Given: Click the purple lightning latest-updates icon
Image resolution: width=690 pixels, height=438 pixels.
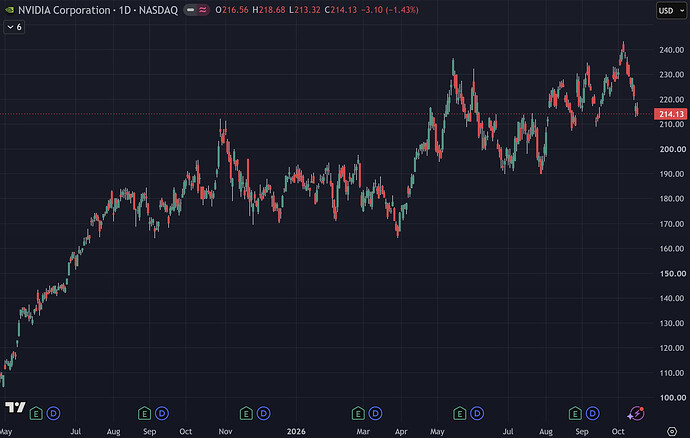Looking at the screenshot, I should (x=636, y=413).
